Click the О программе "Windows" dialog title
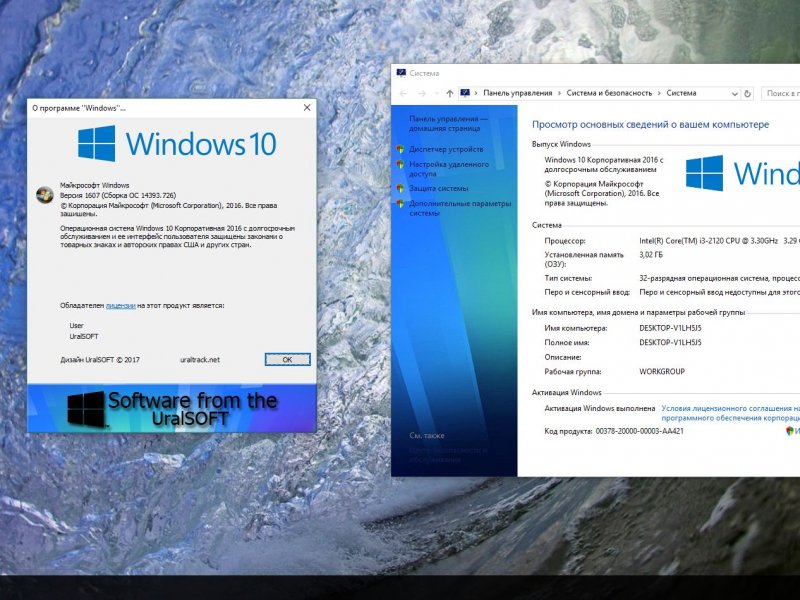 [x=79, y=108]
